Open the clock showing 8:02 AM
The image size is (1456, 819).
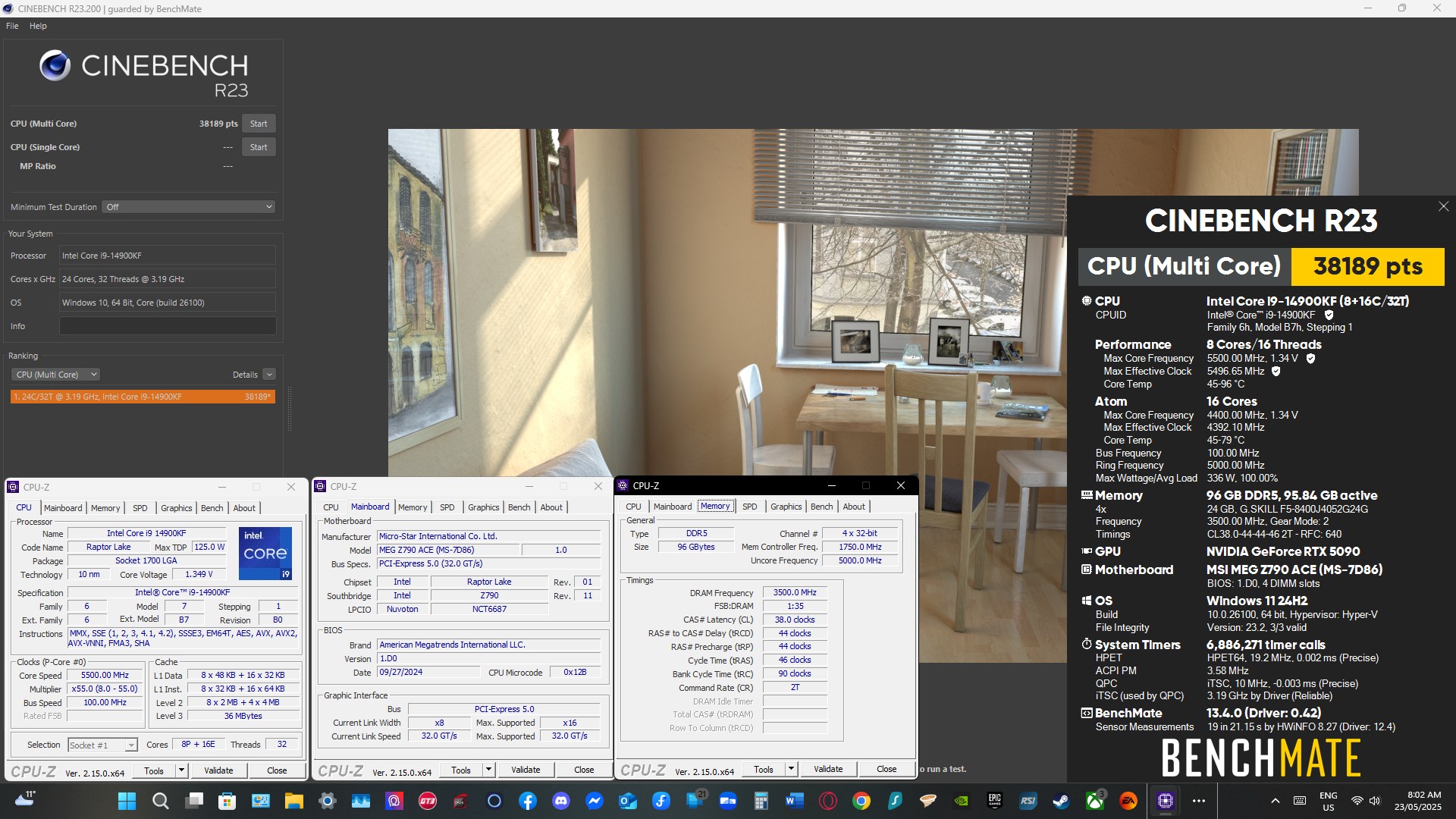coord(1417,801)
